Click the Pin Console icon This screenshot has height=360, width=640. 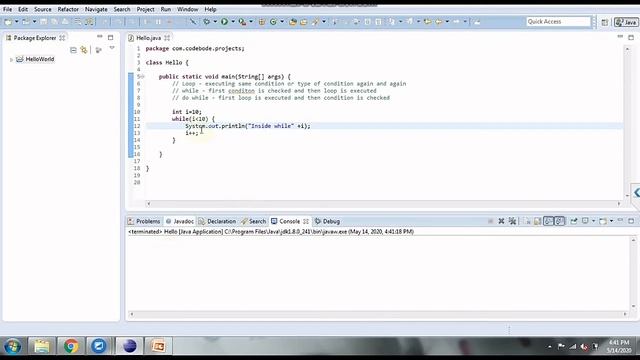pyautogui.click(x=574, y=221)
